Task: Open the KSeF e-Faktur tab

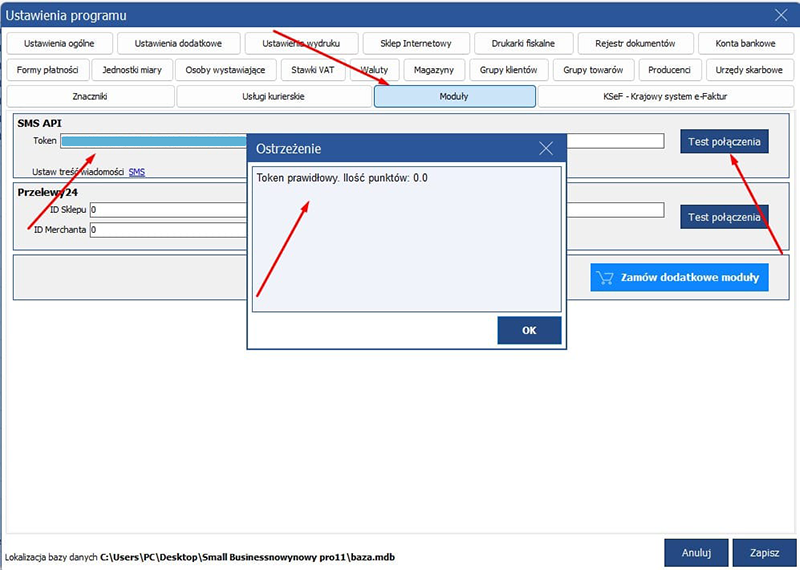Action: [665, 96]
